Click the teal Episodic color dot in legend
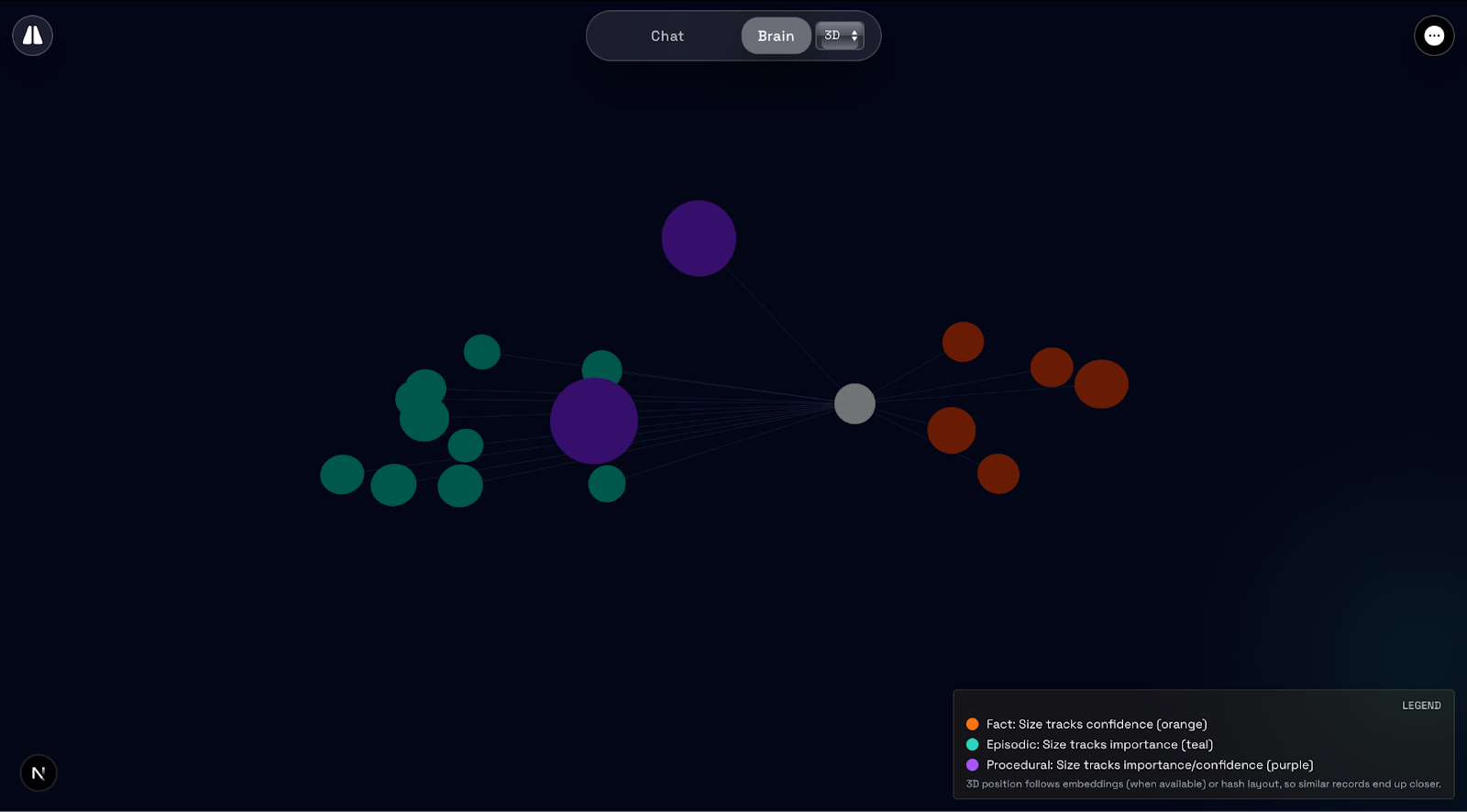The width and height of the screenshot is (1467, 812). click(972, 744)
